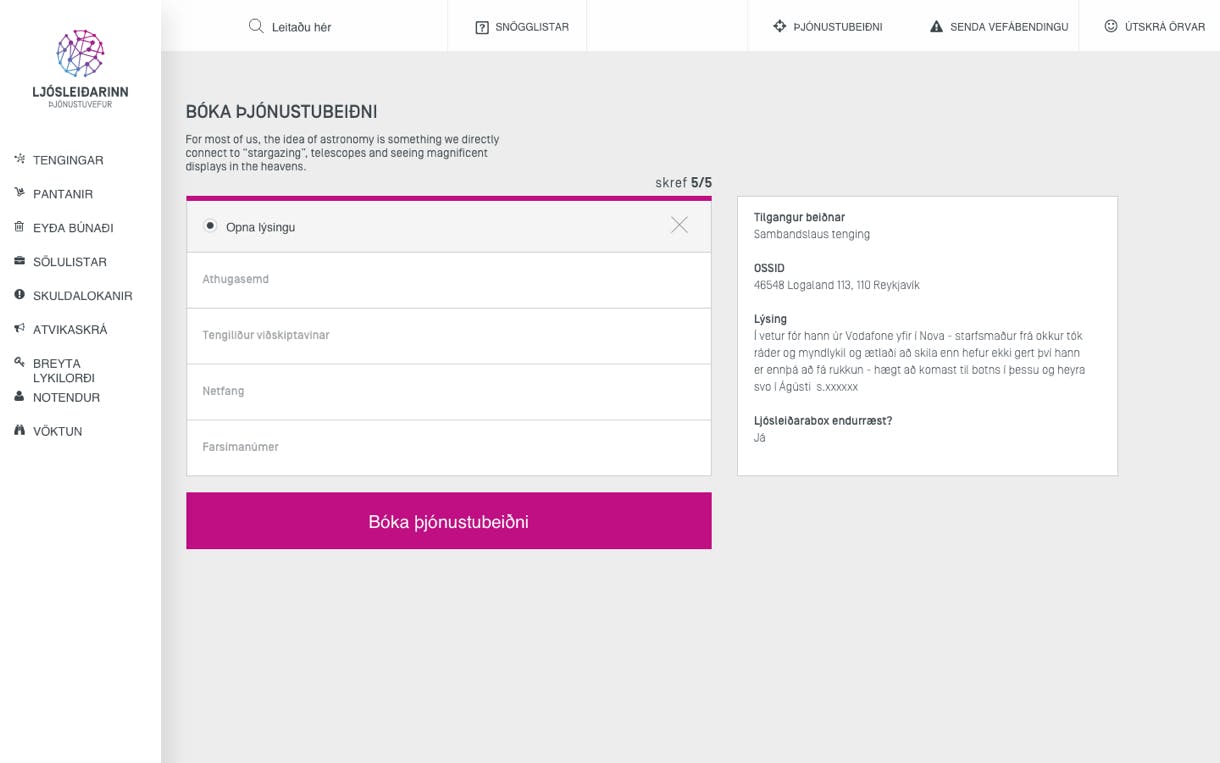Open Eyða búnaði in the sidebar
This screenshot has width=1220, height=763.
point(73,228)
